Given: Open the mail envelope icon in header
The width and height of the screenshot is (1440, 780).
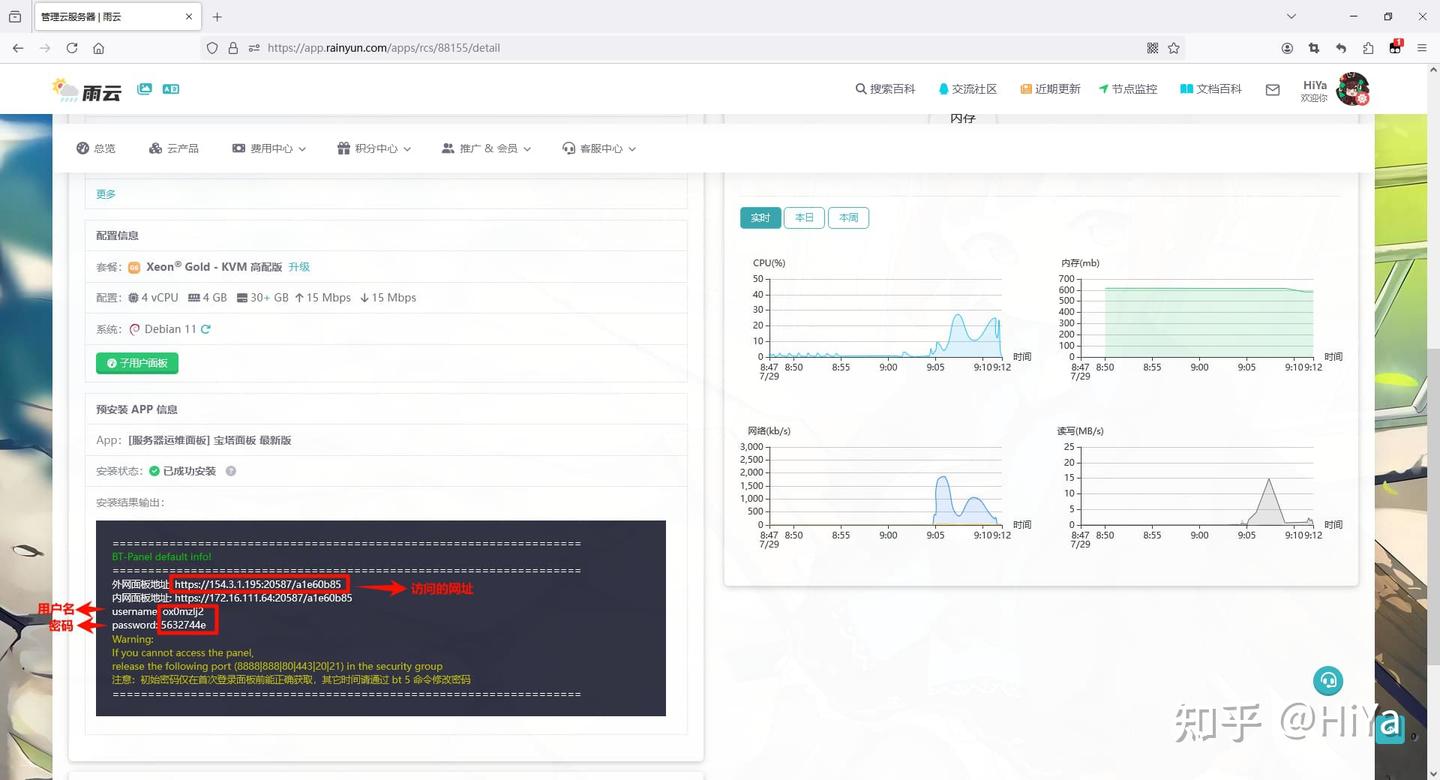Looking at the screenshot, I should point(1272,89).
